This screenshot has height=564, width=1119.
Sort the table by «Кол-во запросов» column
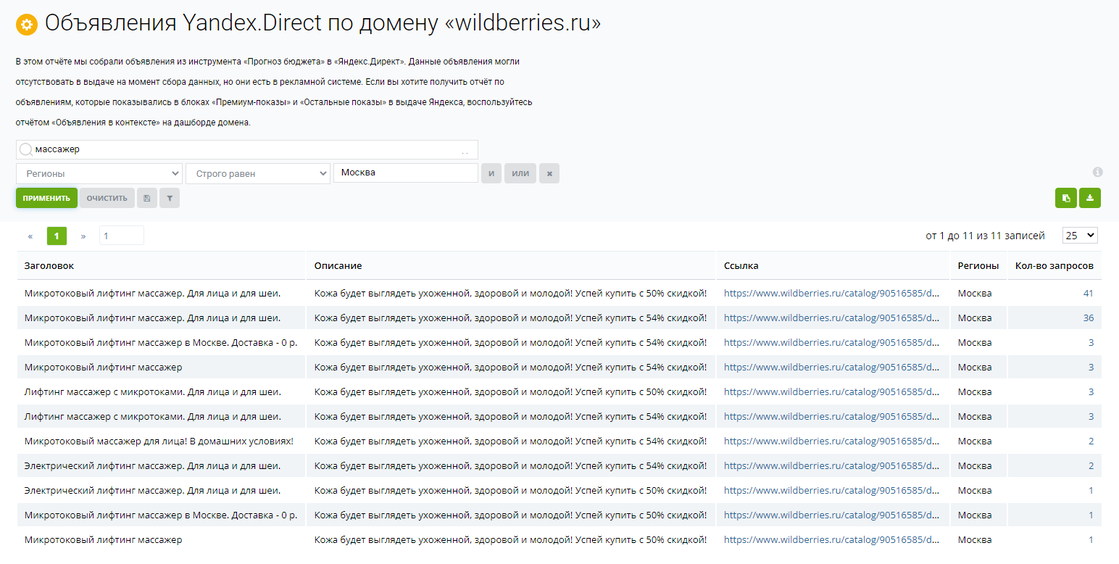(x=1053, y=266)
